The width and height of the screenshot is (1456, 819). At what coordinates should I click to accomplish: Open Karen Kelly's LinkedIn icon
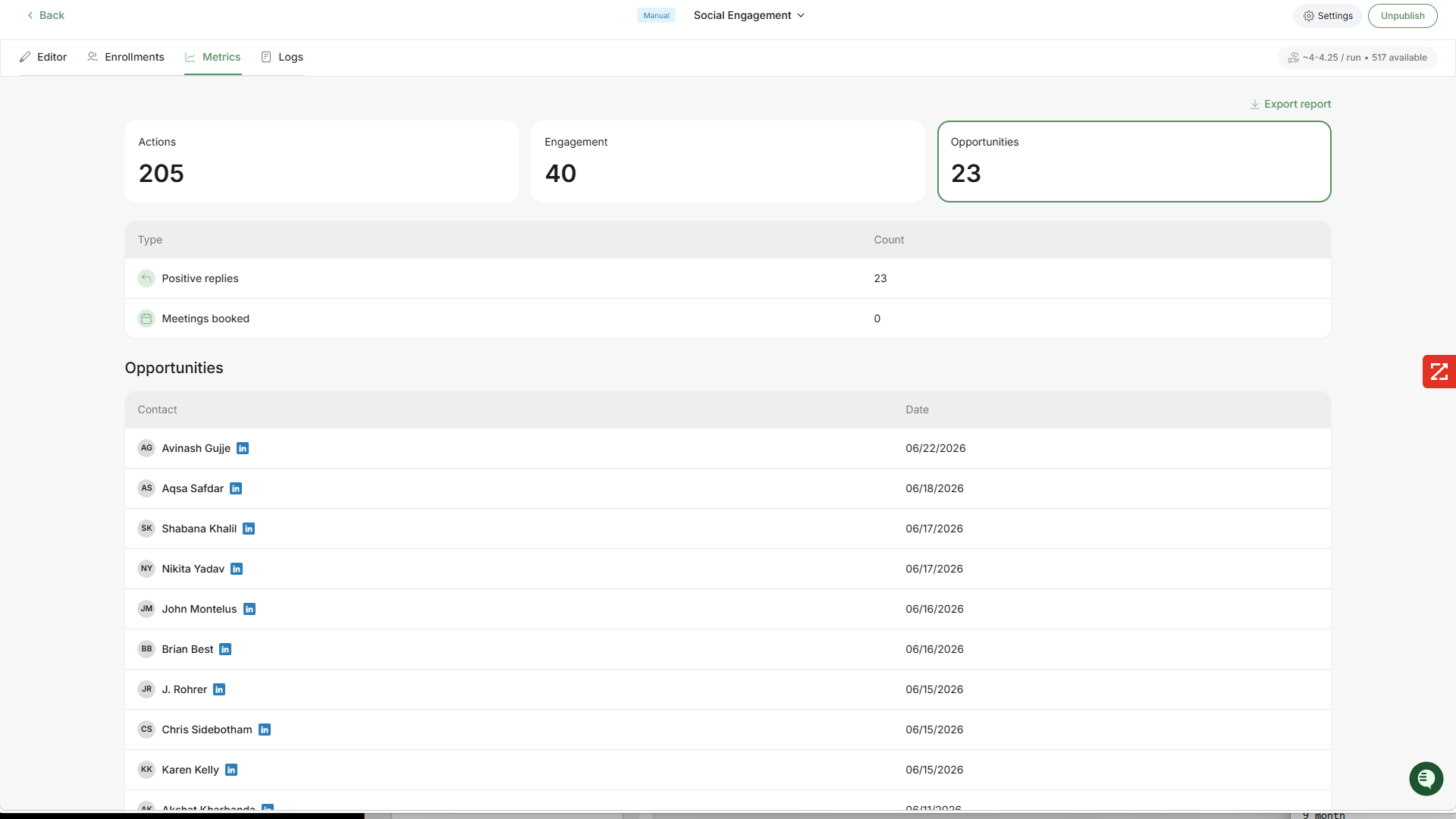point(231,770)
